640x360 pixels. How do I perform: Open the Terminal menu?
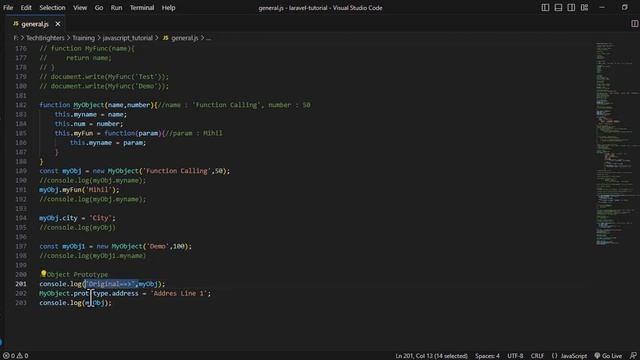pos(142,8)
